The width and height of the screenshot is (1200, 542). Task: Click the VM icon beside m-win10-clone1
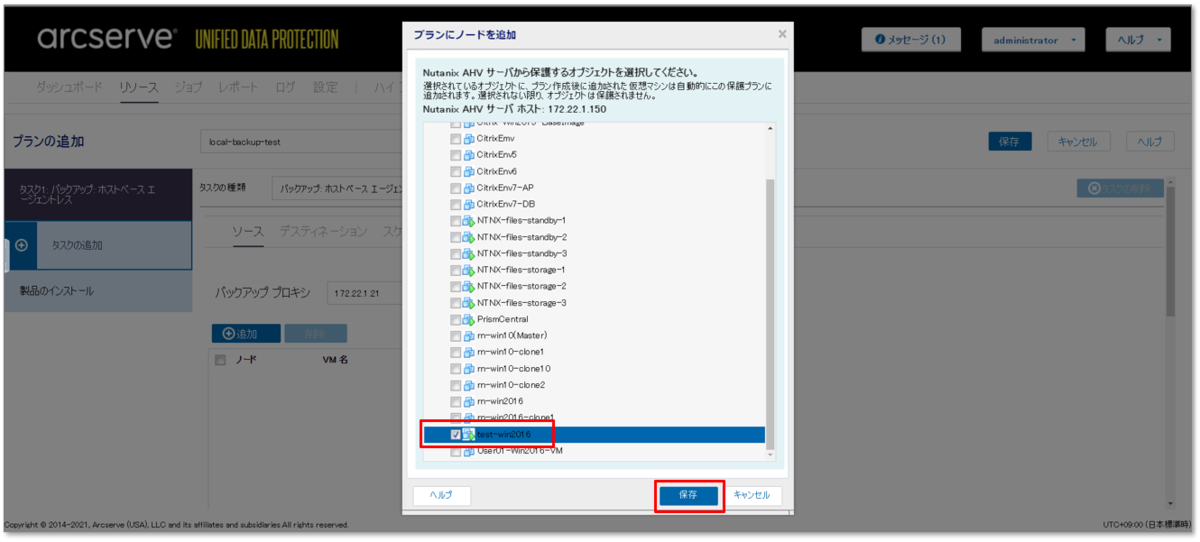click(x=469, y=353)
